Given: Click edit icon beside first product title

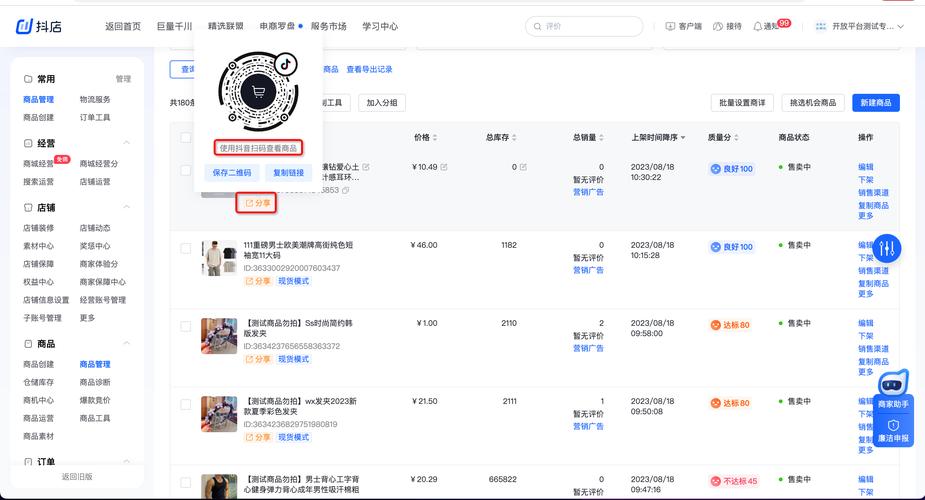Looking at the screenshot, I should [366, 167].
